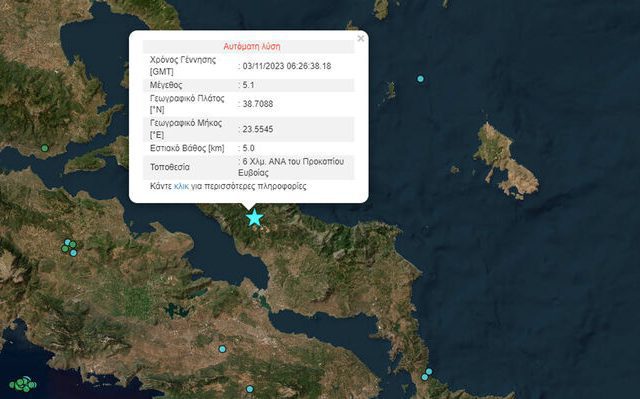Close the earthquake info popup
The image size is (640, 399).
click(x=360, y=38)
